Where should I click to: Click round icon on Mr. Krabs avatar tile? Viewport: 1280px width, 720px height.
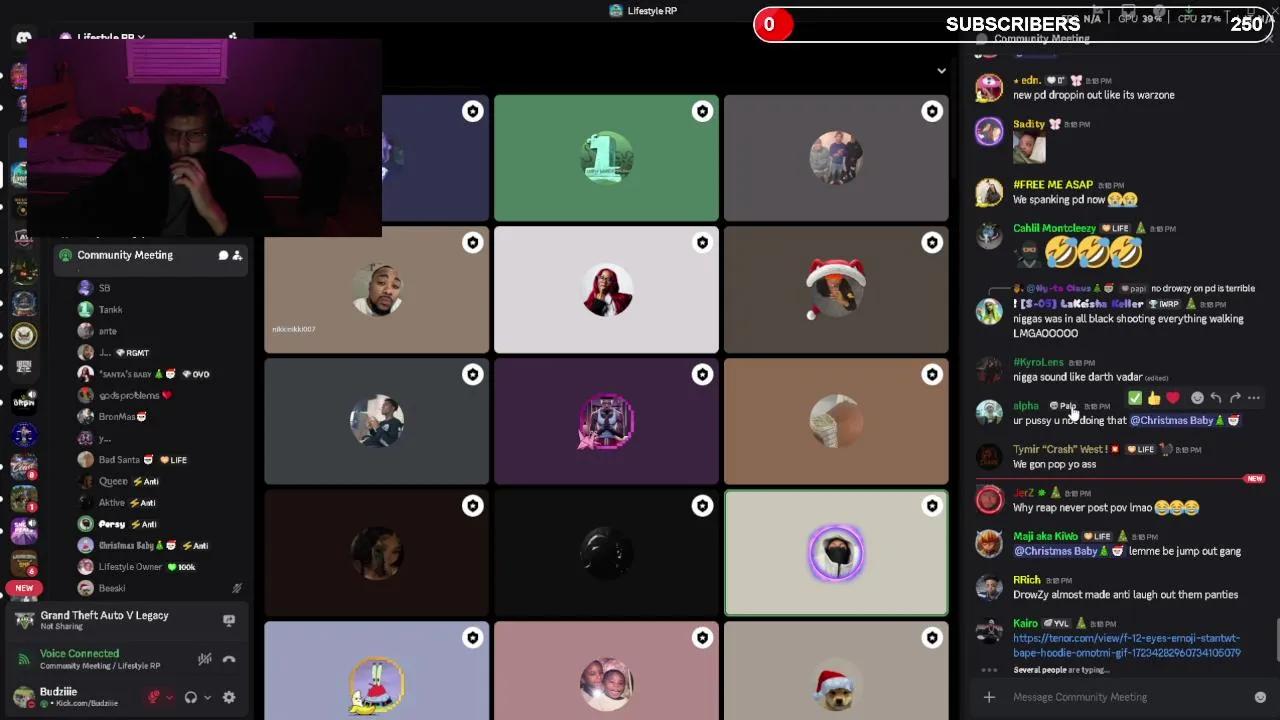(x=472, y=637)
